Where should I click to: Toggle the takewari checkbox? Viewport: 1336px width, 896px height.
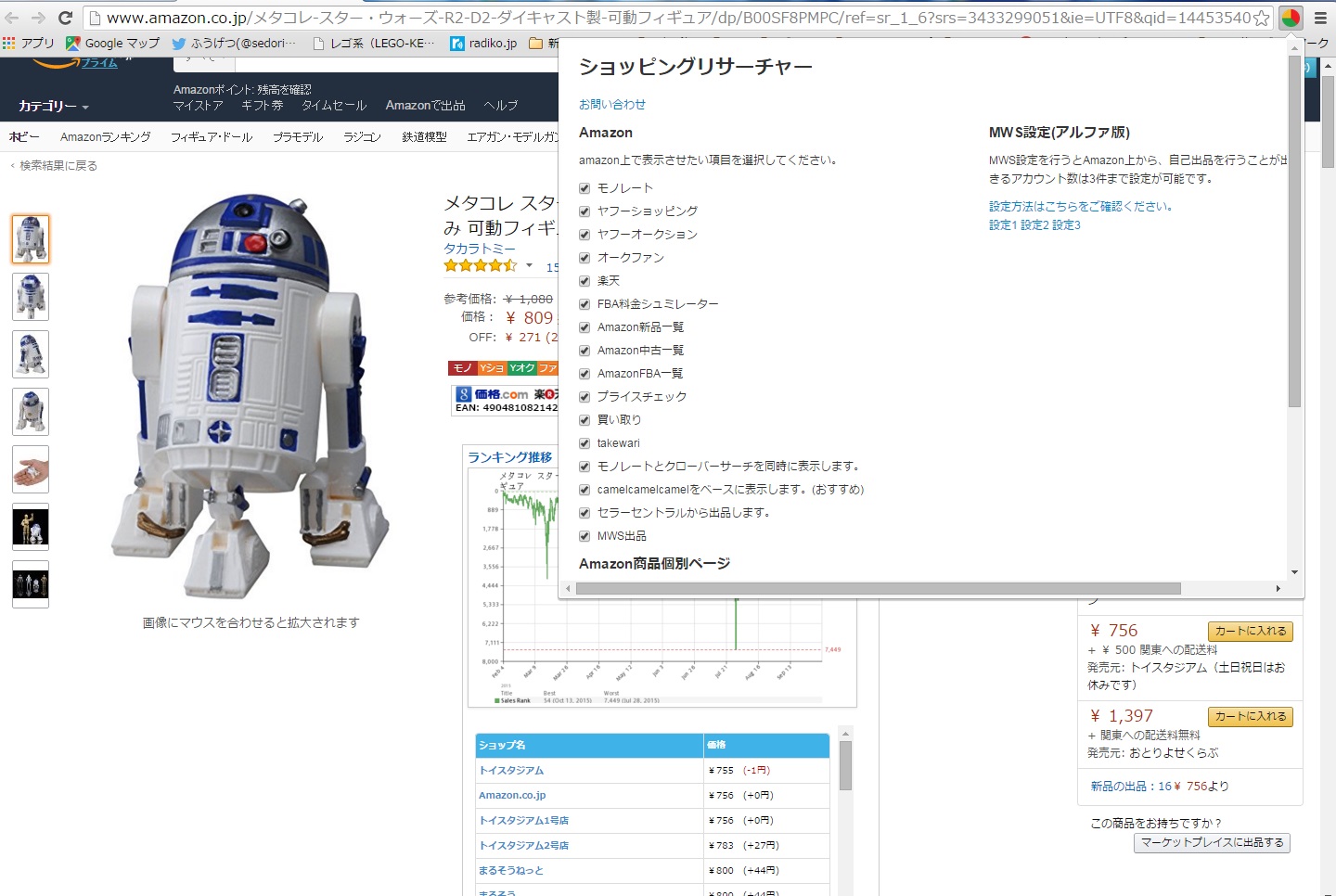[x=584, y=443]
